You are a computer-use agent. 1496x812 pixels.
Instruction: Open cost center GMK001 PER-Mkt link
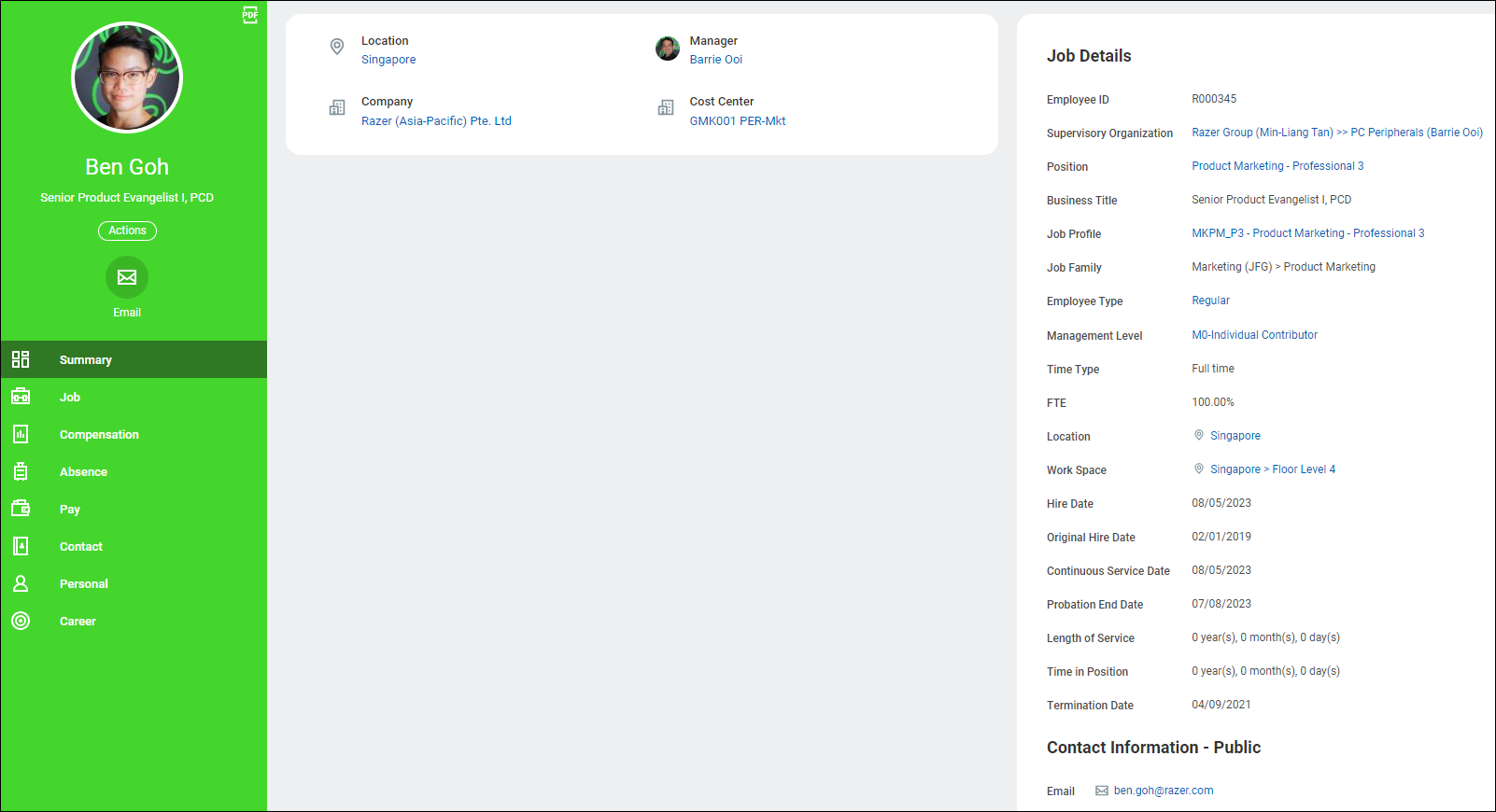pos(738,121)
